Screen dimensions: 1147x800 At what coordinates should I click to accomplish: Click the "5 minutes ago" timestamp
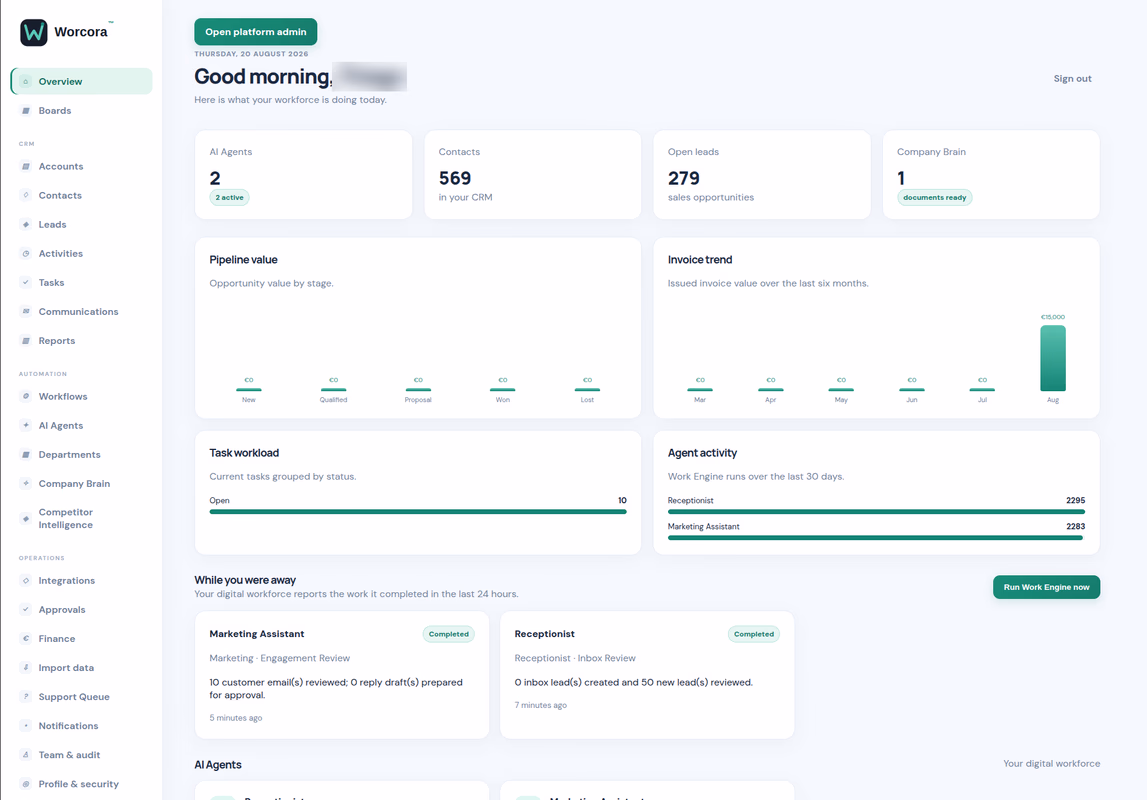pos(236,718)
